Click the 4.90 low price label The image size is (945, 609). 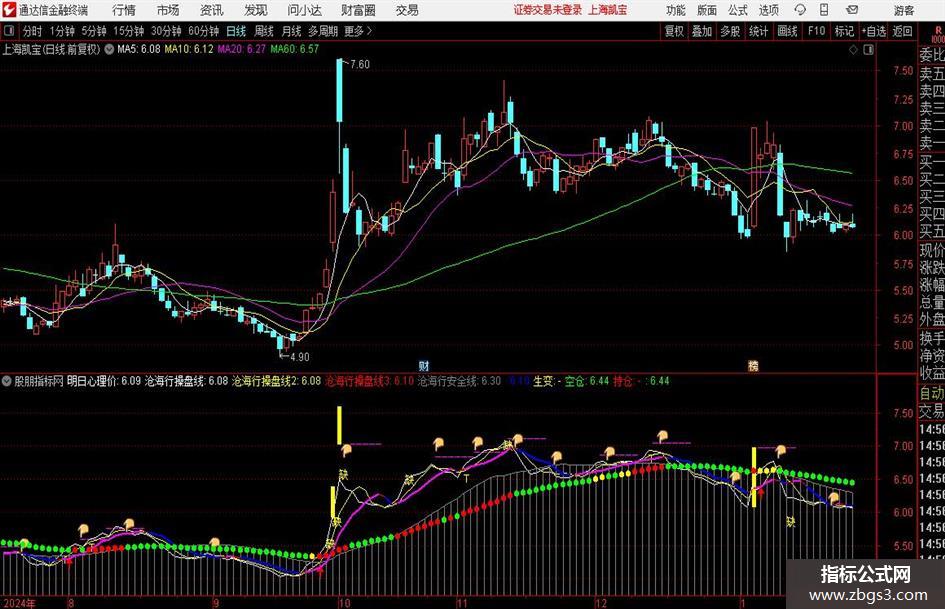tap(300, 356)
